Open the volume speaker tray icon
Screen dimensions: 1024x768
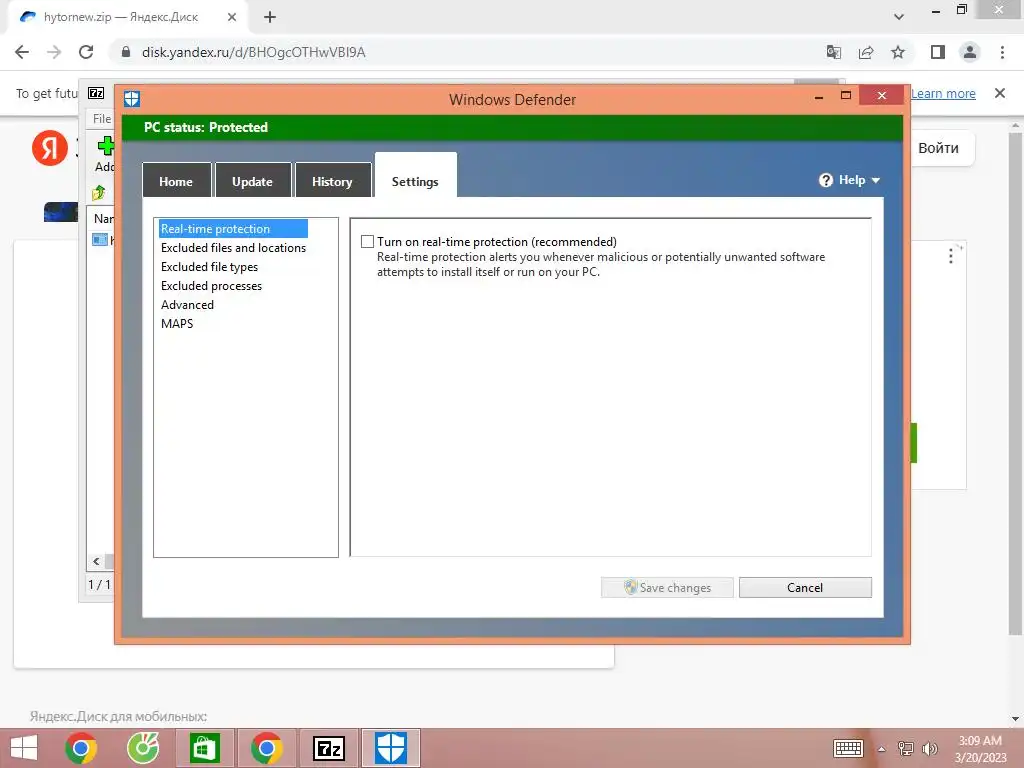tap(929, 748)
